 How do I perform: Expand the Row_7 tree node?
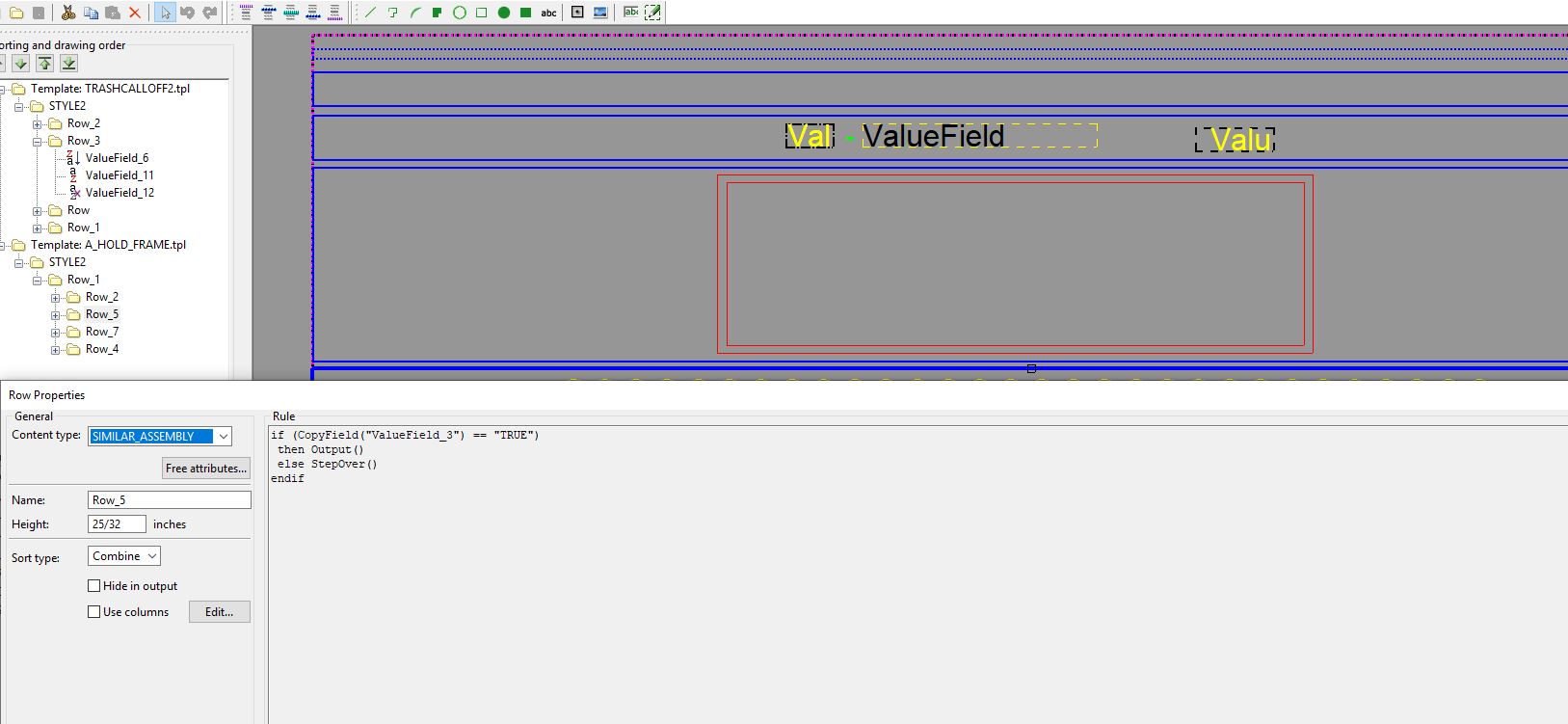pos(56,333)
